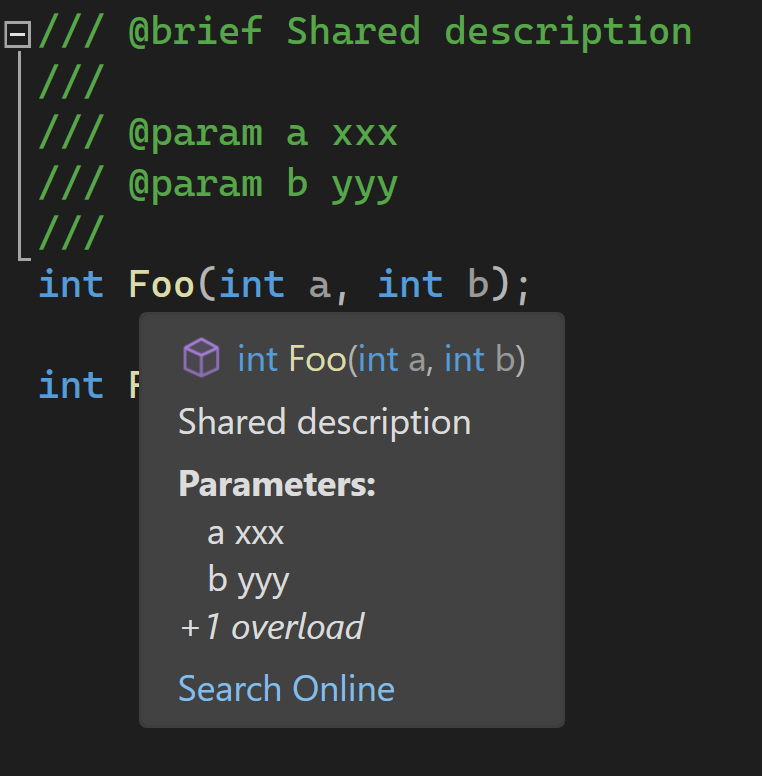Collapse the comment block outlining toggle
This screenshot has height=776, width=762.
click(18, 34)
